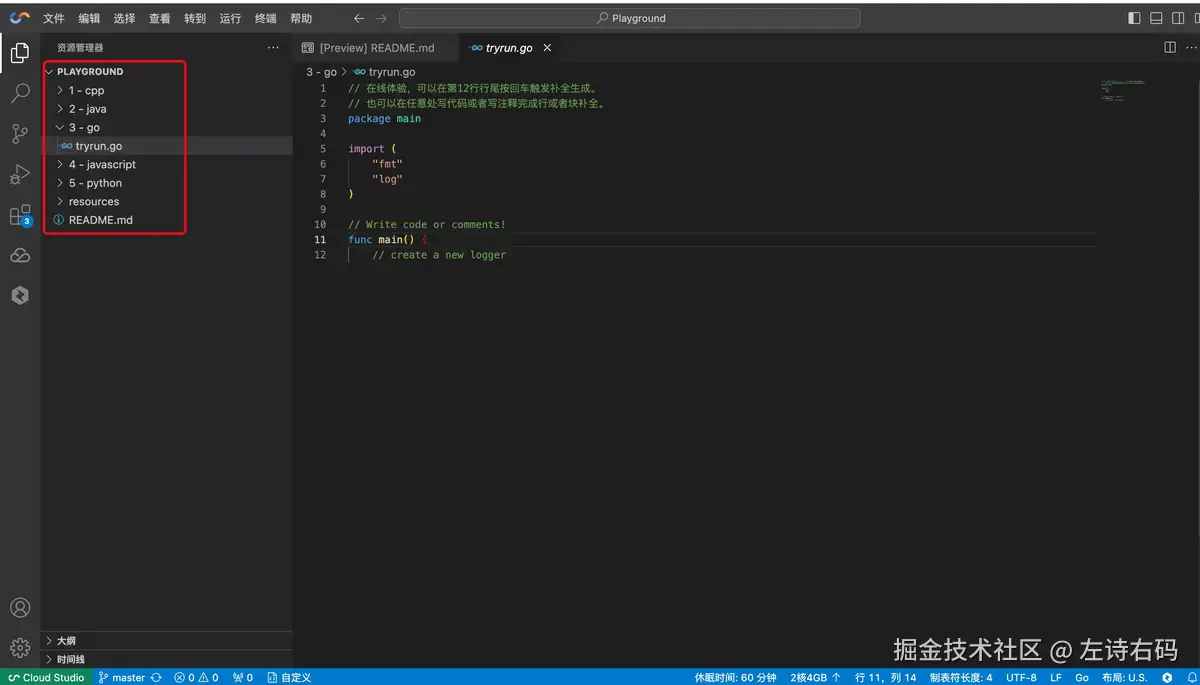Image resolution: width=1200 pixels, height=685 pixels.
Task: Go back with the left arrow
Action: [359, 18]
